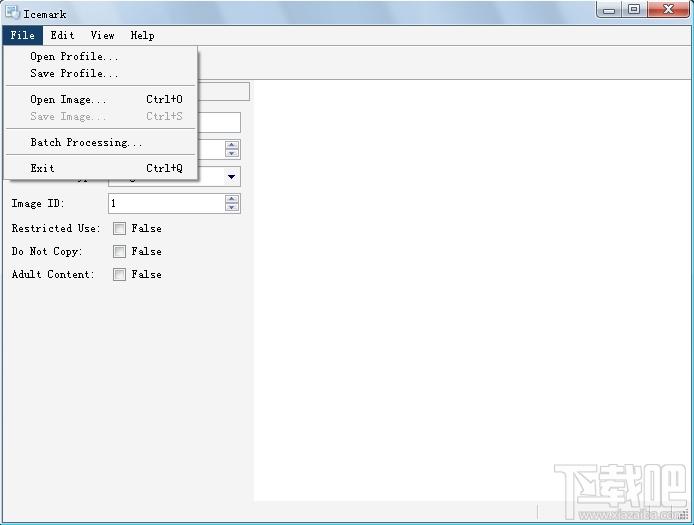This screenshot has height=525, width=694.
Task: Click Exit in the File menu
Action: 101,168
